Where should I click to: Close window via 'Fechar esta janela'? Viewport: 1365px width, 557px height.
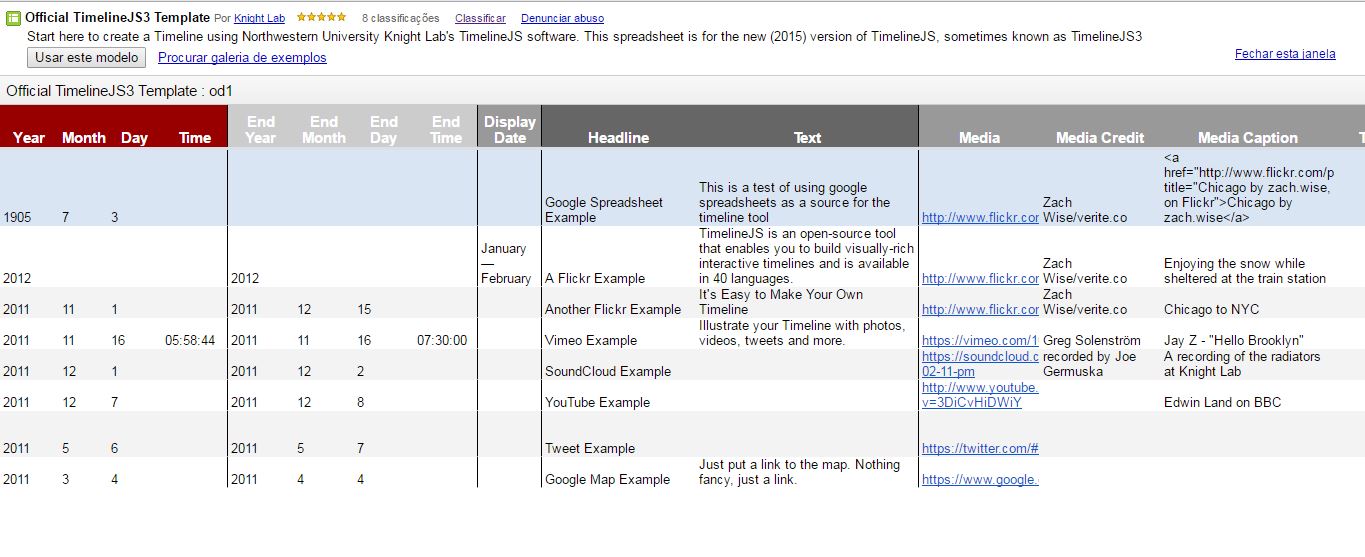tap(1284, 54)
